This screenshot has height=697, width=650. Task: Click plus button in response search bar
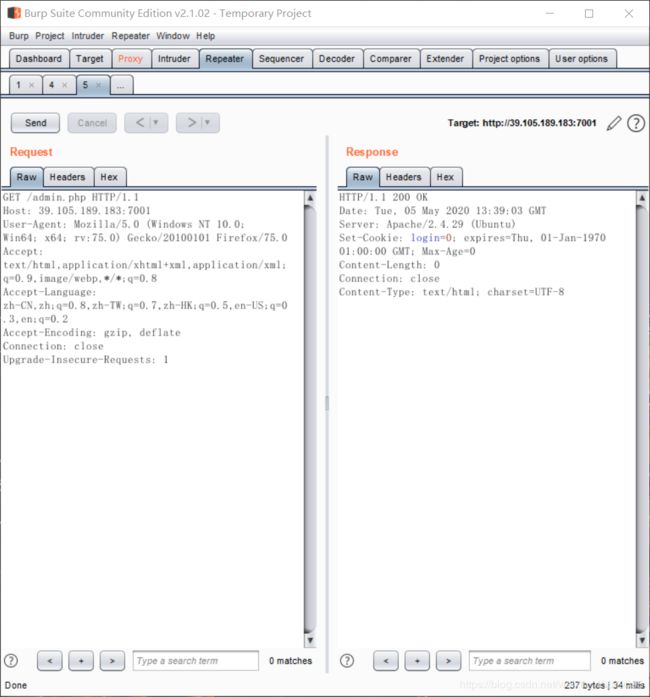tap(417, 661)
